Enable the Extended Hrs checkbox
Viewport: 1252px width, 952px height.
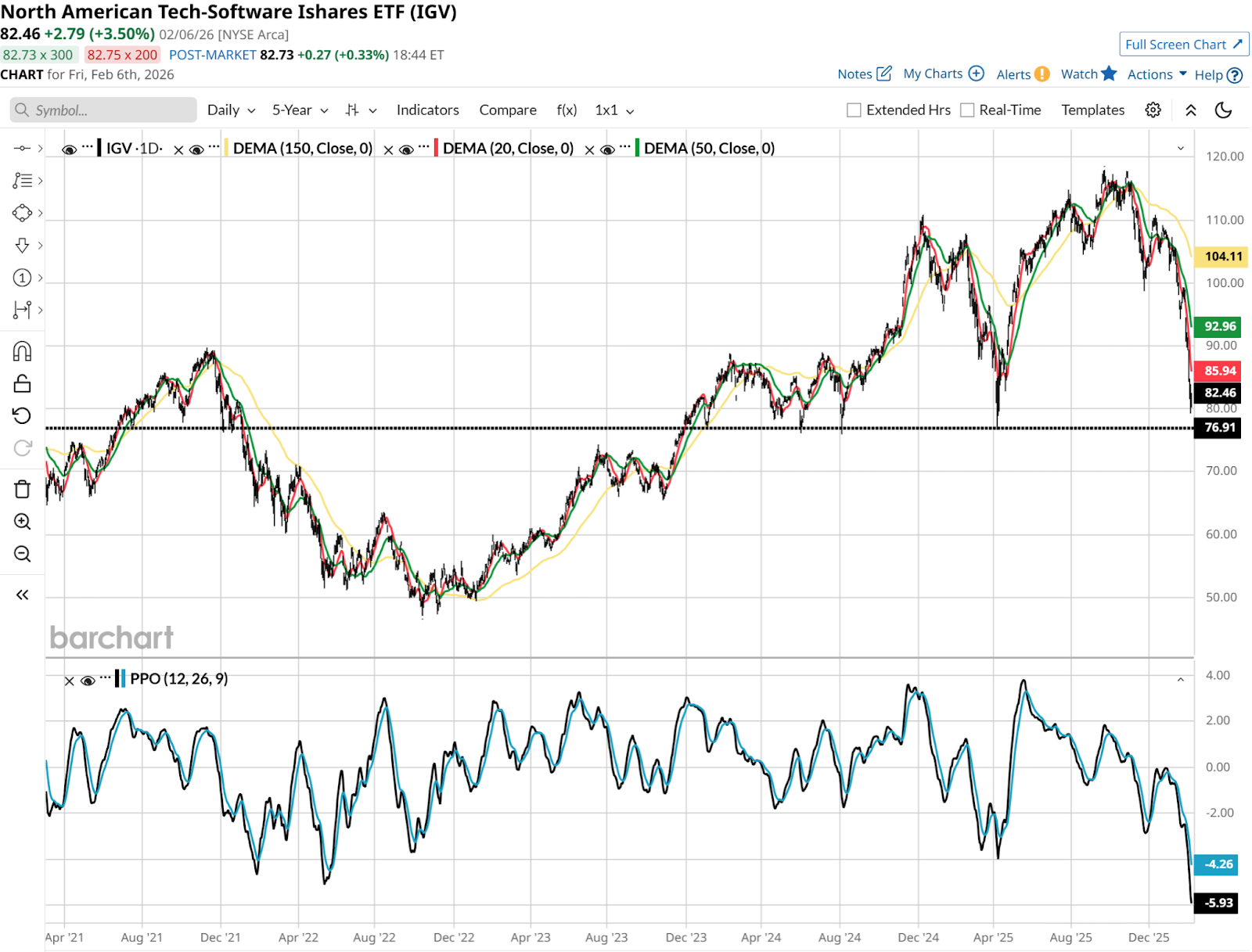coord(854,110)
